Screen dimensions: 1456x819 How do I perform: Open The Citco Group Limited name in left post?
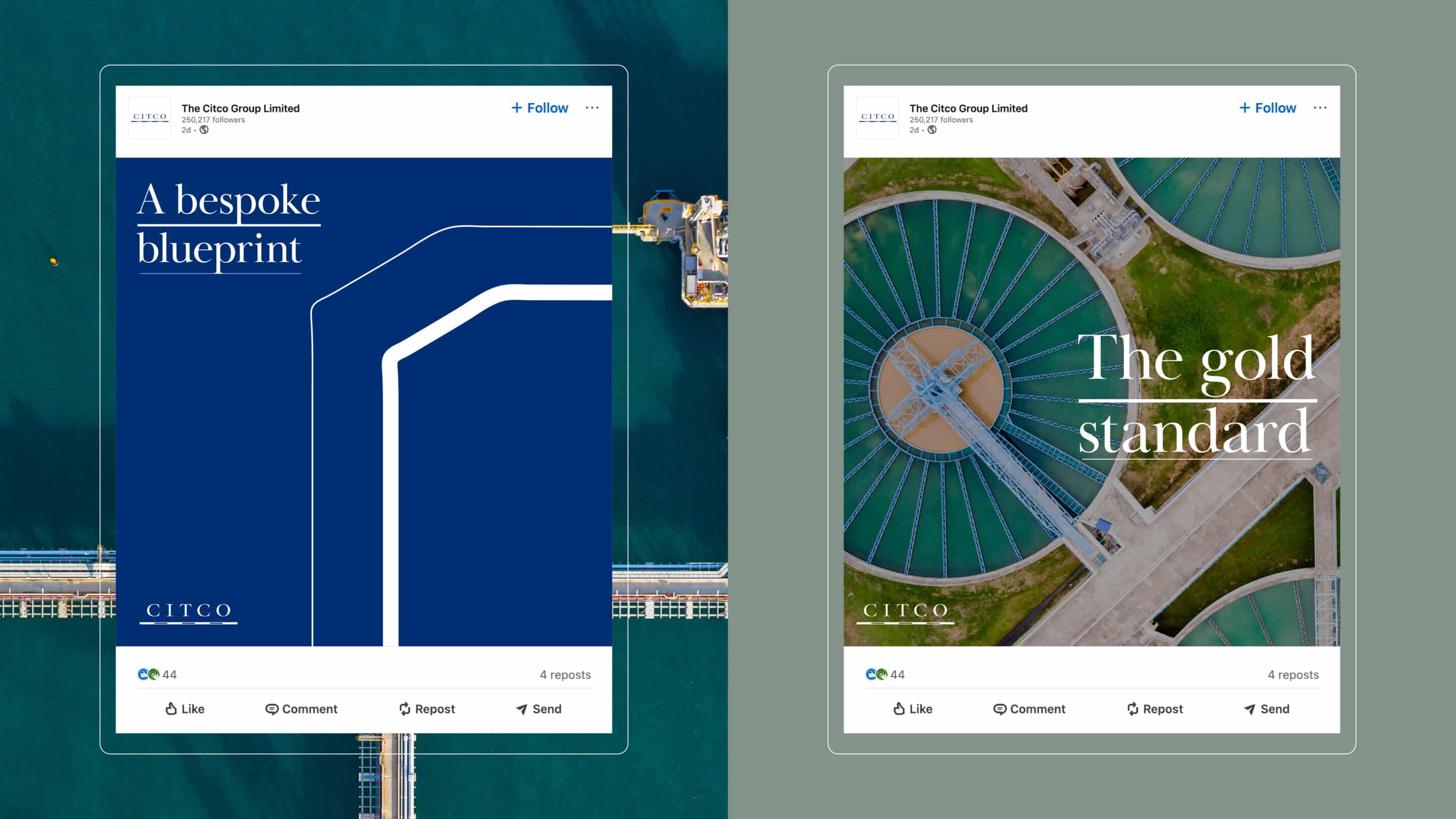coord(240,108)
